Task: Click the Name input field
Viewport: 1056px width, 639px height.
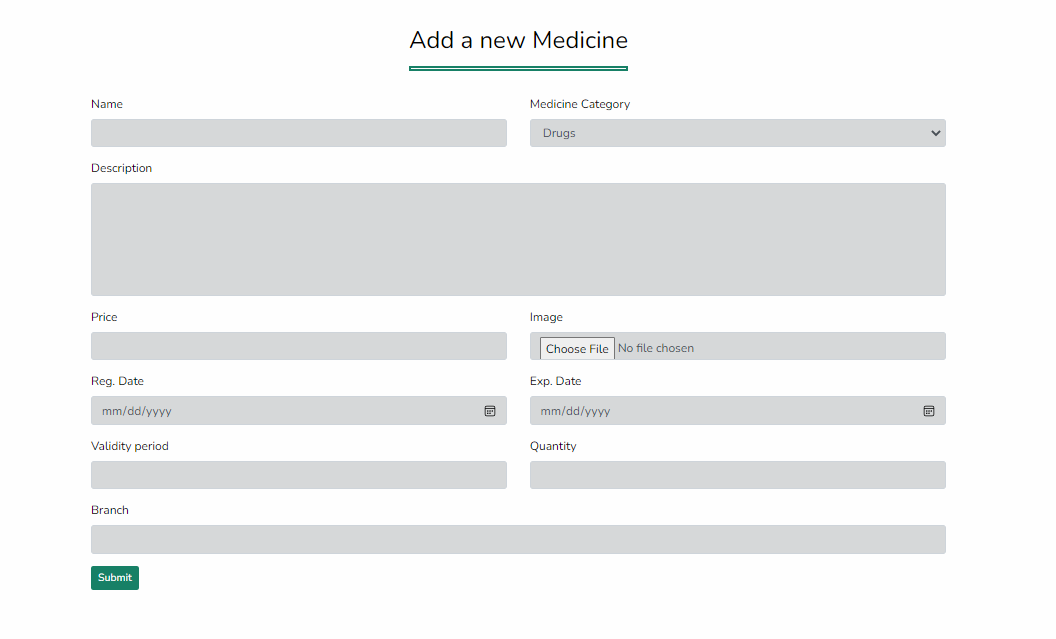Action: [298, 132]
